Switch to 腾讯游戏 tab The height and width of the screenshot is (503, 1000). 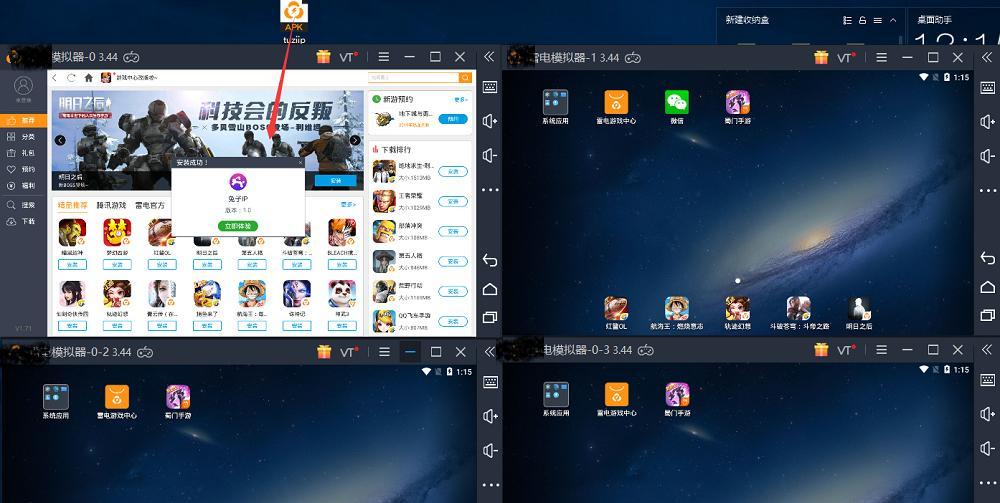pos(112,205)
